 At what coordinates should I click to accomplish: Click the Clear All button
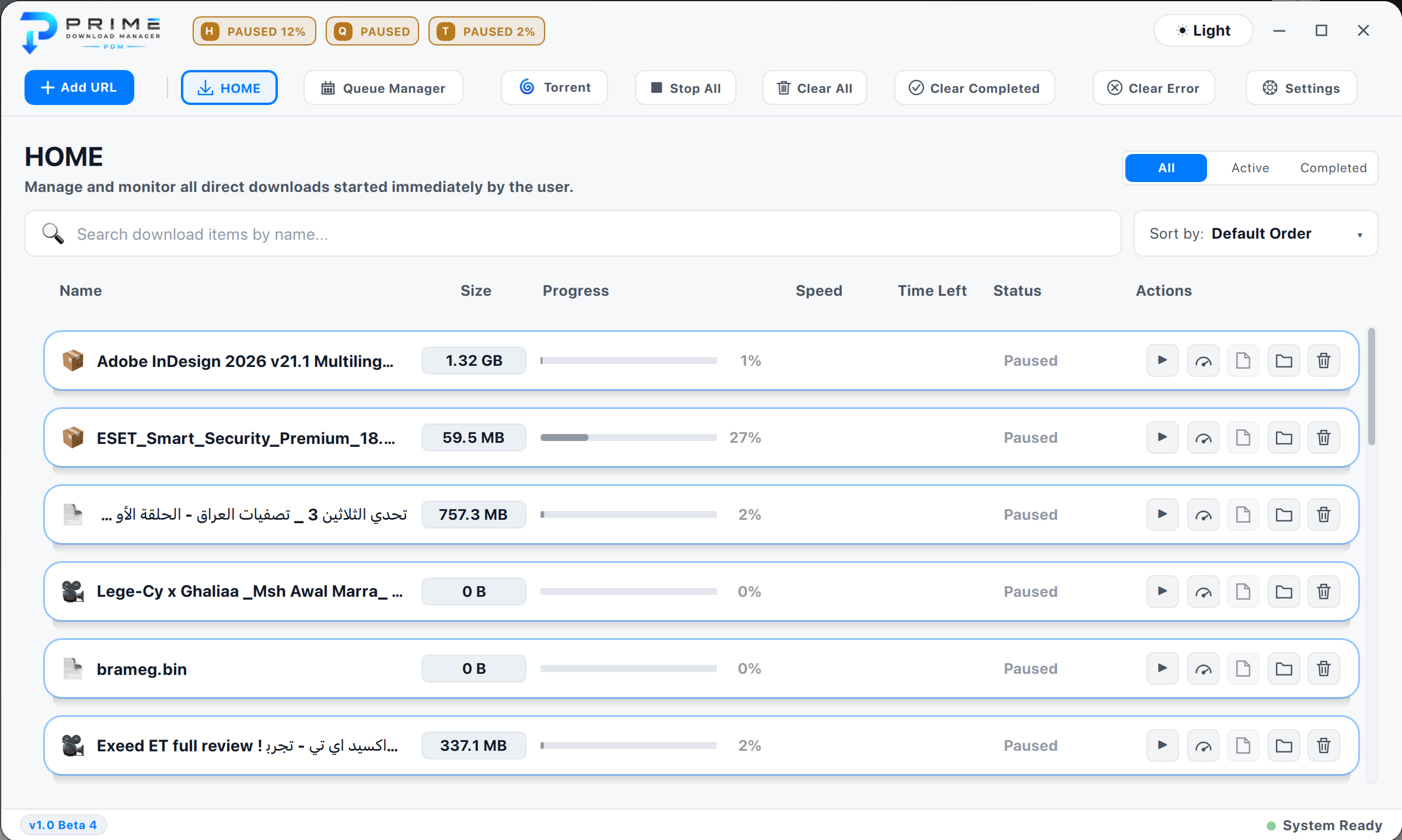coord(814,88)
